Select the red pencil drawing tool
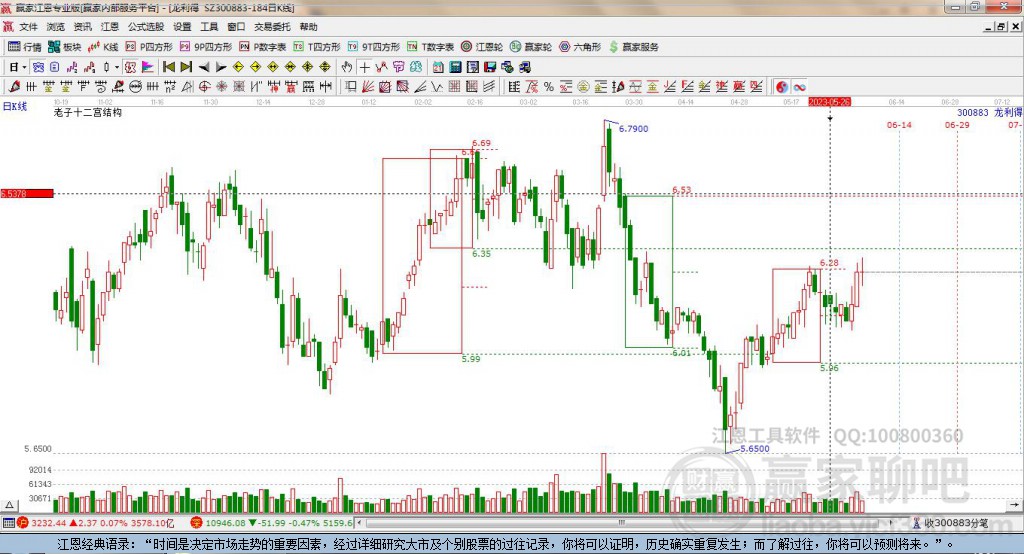Screen dimensions: 1024x554 click(14, 87)
